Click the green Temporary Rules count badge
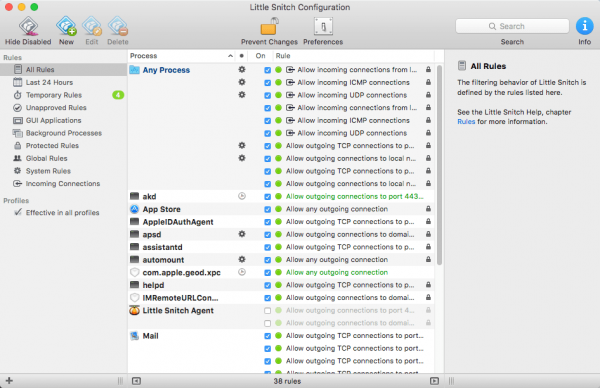The image size is (600, 388). tap(118, 95)
